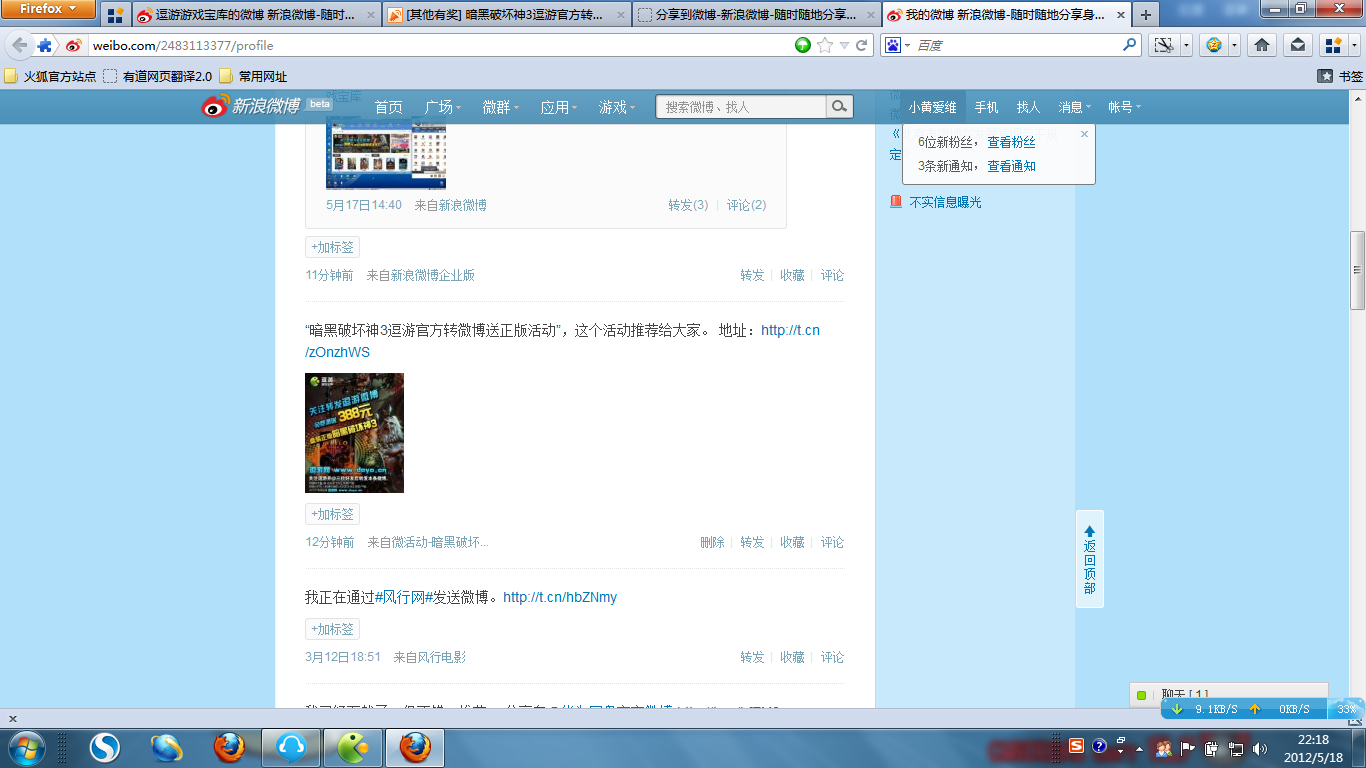1366x768 pixels.
Task: Open the Diablo 3 promotional poster thumbnail
Action: tap(354, 433)
